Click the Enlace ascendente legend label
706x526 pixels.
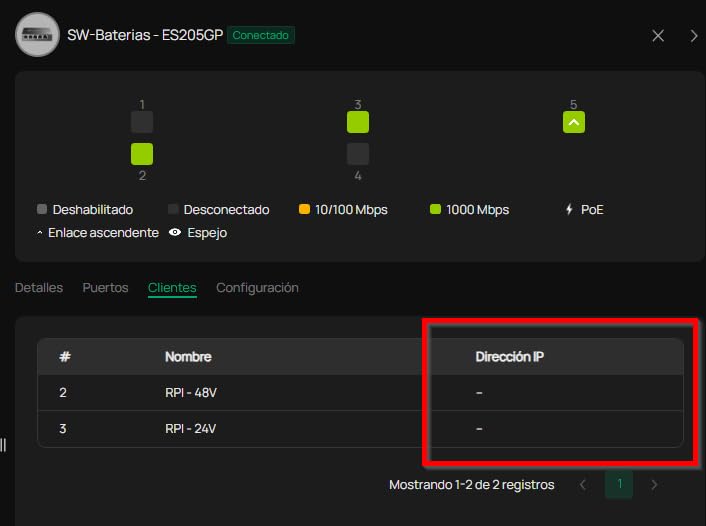click(104, 233)
